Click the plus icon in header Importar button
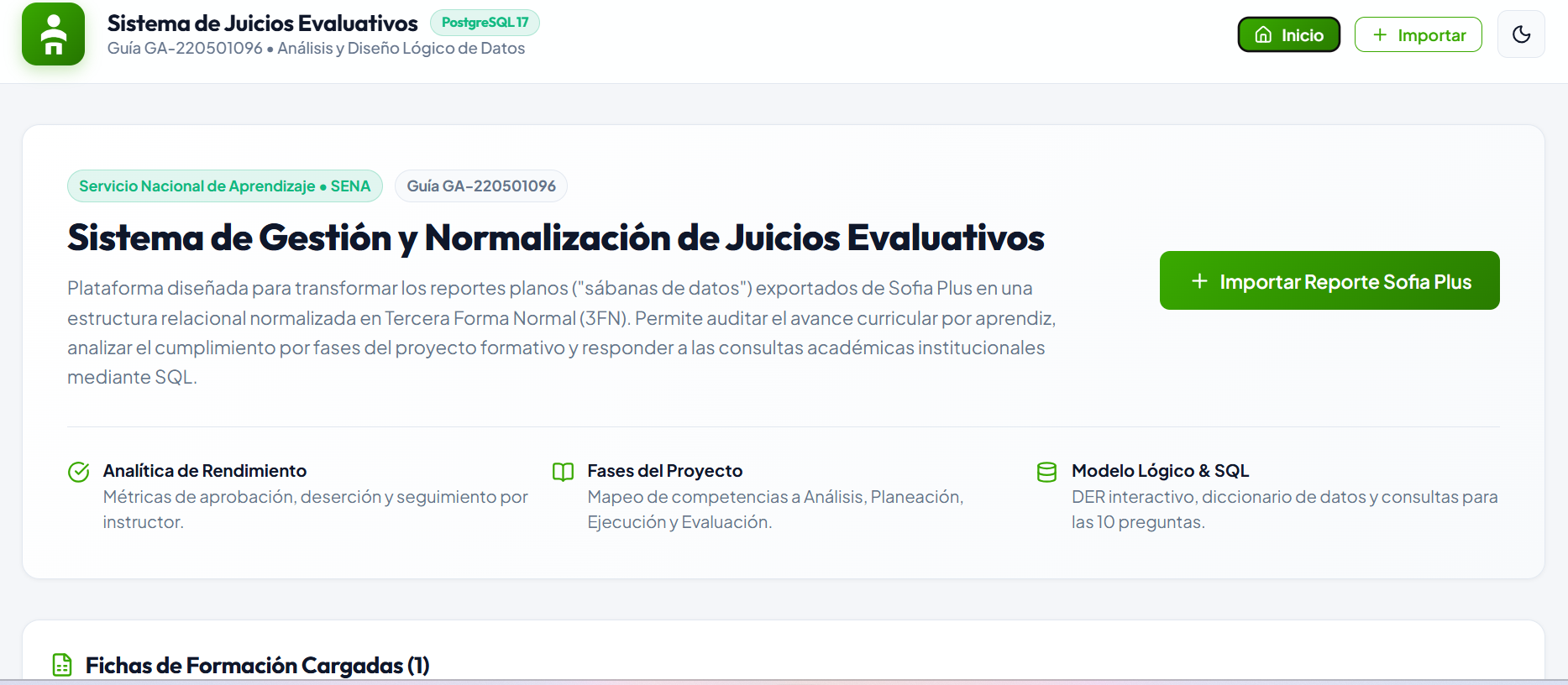 click(x=1380, y=34)
